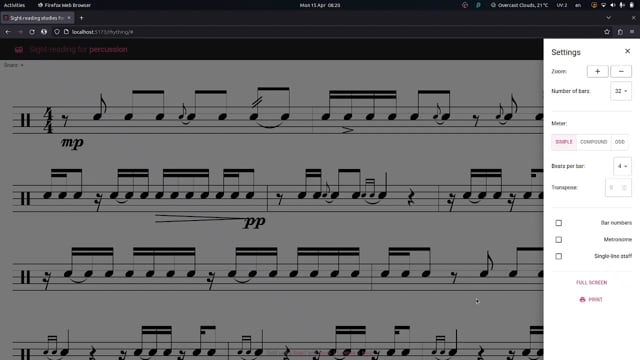Open the Firefox application menu icon
This screenshot has height=360, width=640.
point(632,32)
